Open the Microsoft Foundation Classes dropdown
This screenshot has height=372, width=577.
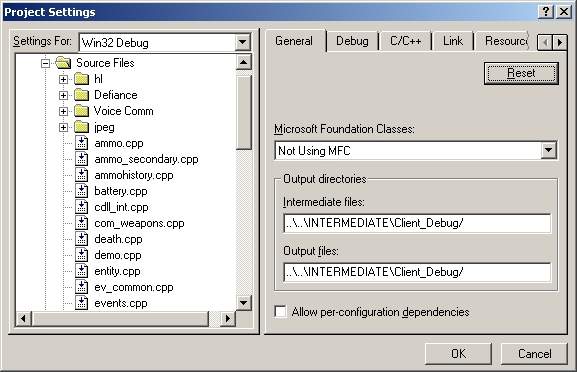[548, 150]
